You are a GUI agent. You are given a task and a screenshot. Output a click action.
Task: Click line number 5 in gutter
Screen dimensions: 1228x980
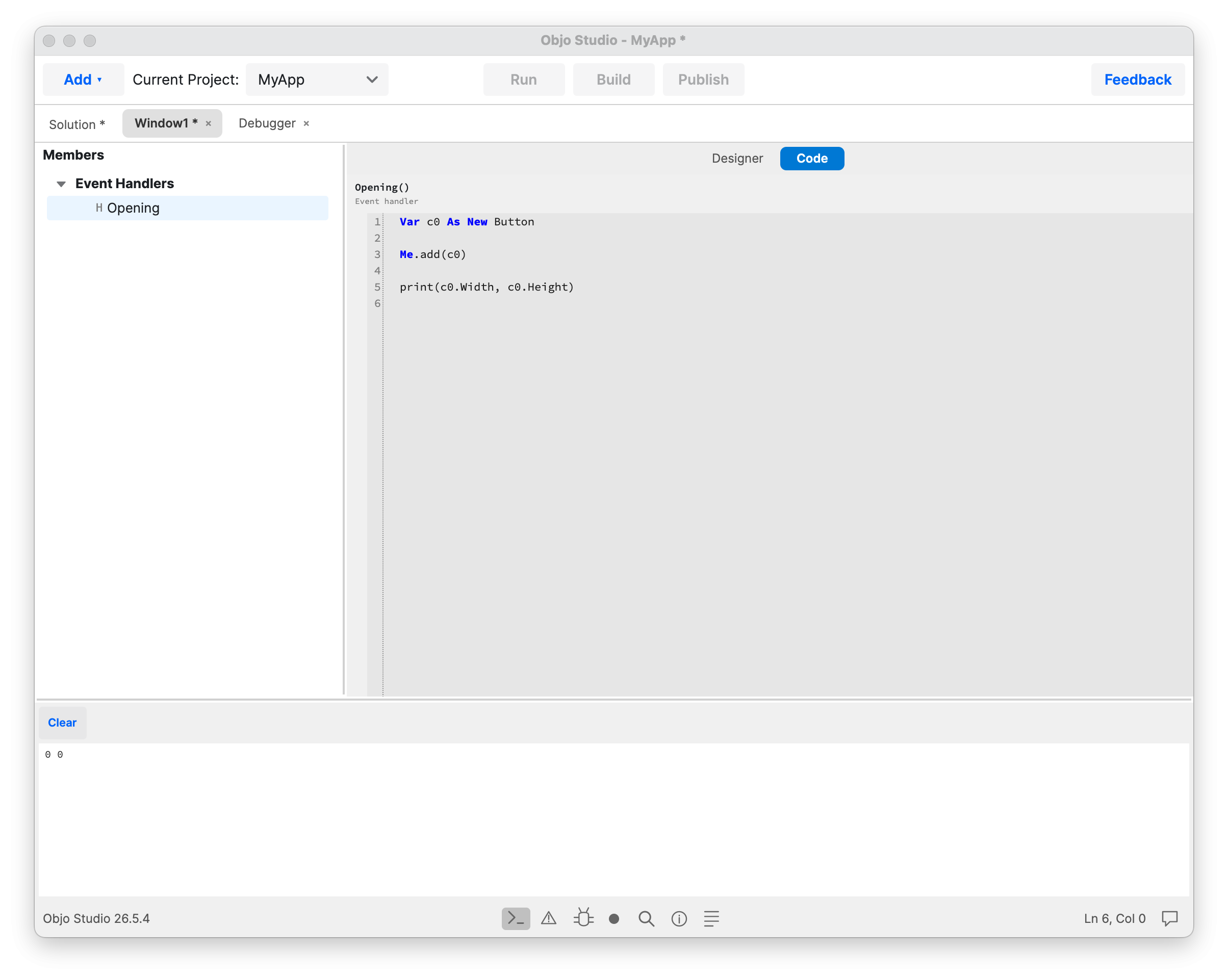[377, 287]
